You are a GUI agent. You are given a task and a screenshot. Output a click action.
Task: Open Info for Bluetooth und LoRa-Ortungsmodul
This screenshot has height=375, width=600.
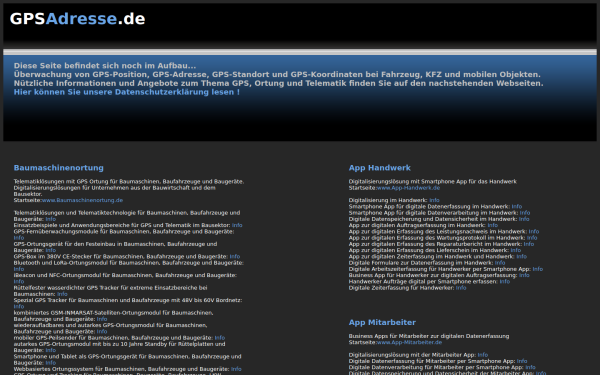19,269
